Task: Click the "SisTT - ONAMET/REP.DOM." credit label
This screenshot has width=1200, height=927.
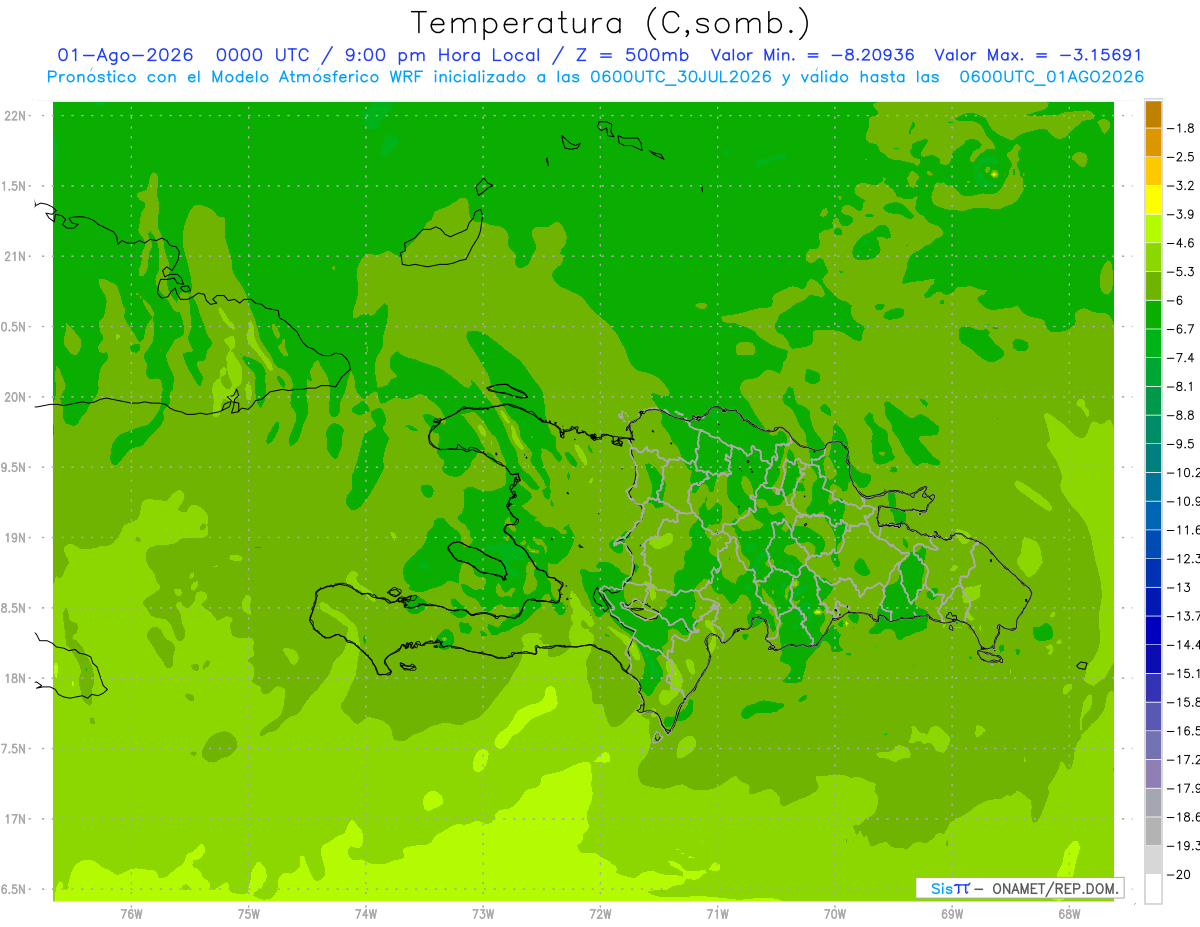Action: click(x=1020, y=888)
